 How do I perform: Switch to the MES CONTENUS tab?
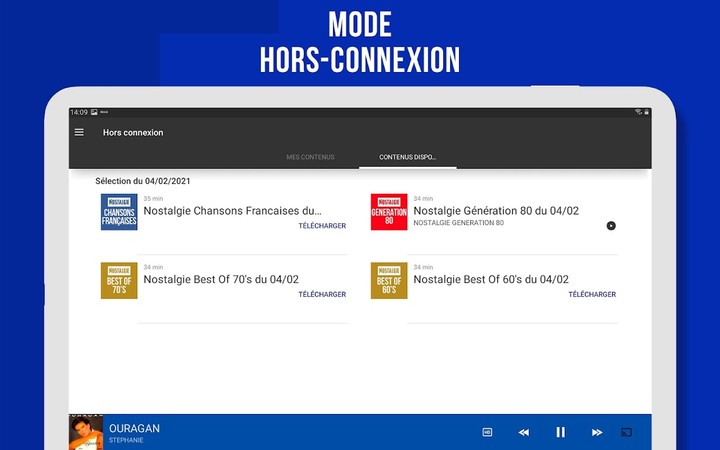310,157
